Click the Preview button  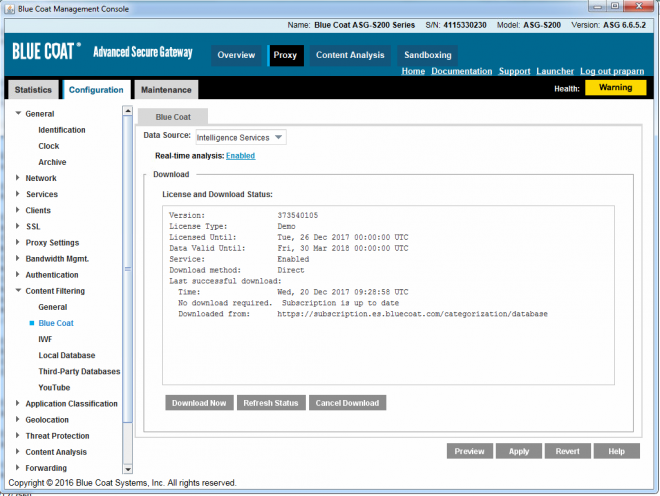[469, 451]
